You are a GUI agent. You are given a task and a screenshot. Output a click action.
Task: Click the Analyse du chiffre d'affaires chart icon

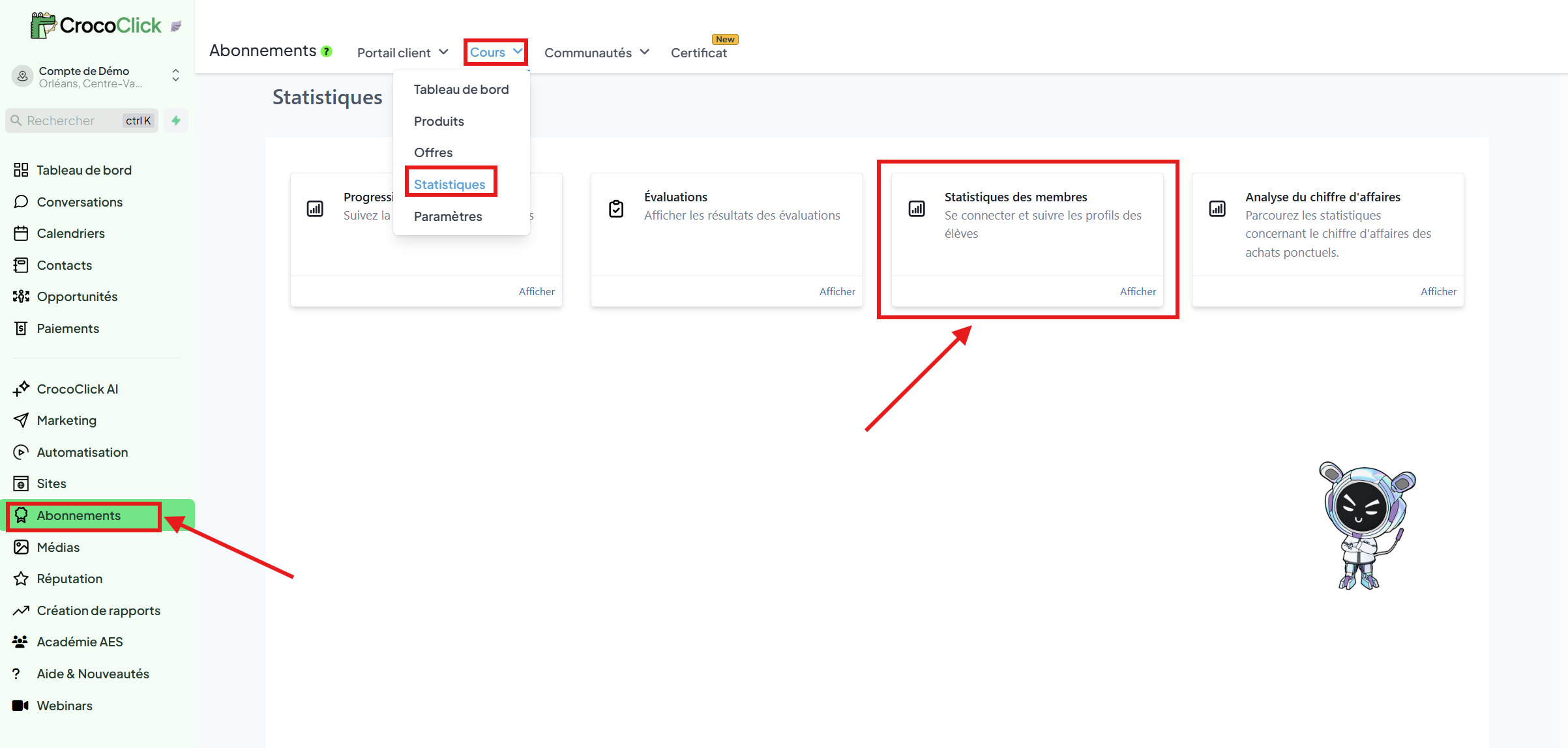(x=1217, y=209)
